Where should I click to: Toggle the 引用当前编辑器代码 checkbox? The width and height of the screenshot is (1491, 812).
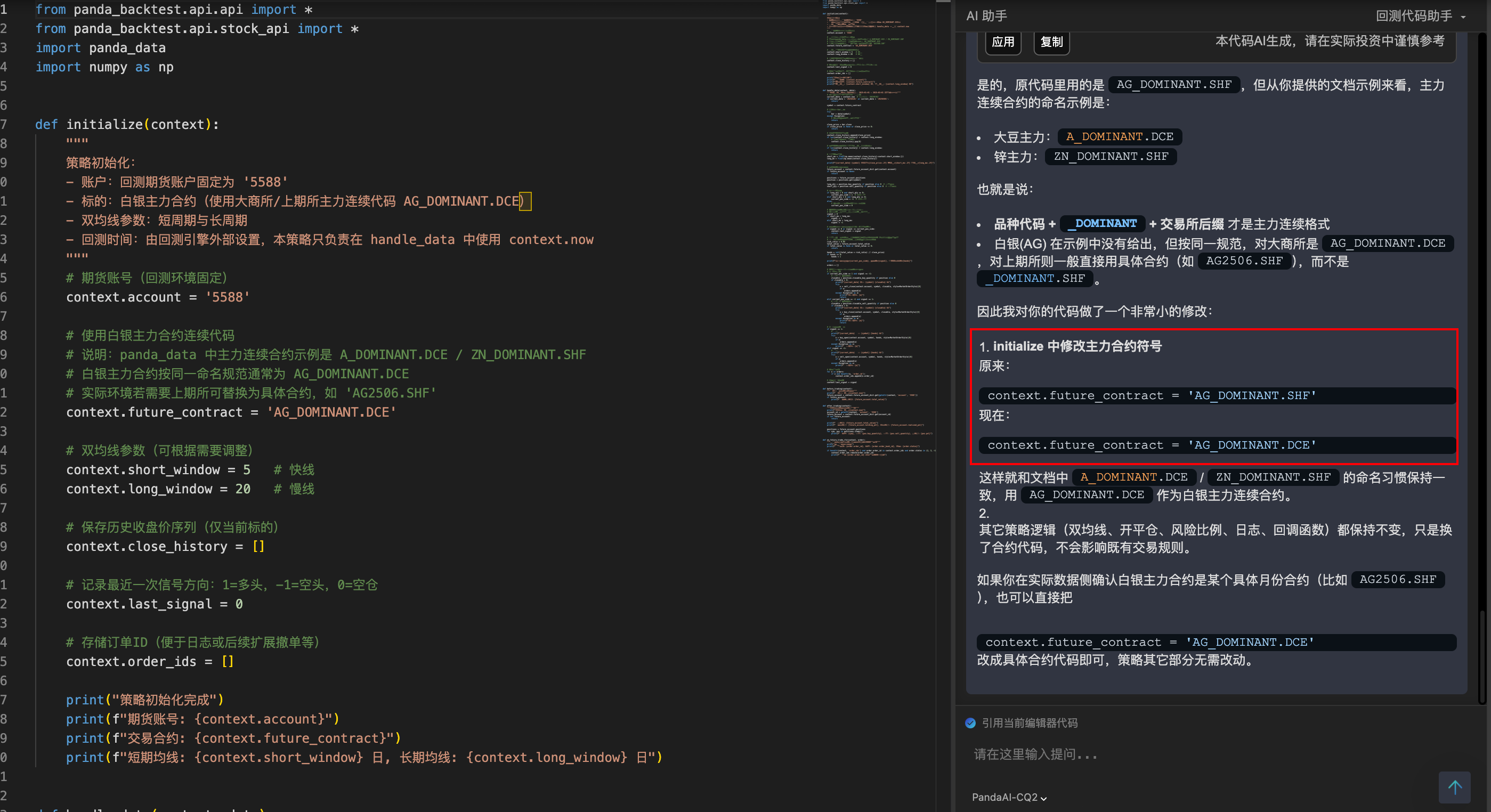tap(971, 723)
